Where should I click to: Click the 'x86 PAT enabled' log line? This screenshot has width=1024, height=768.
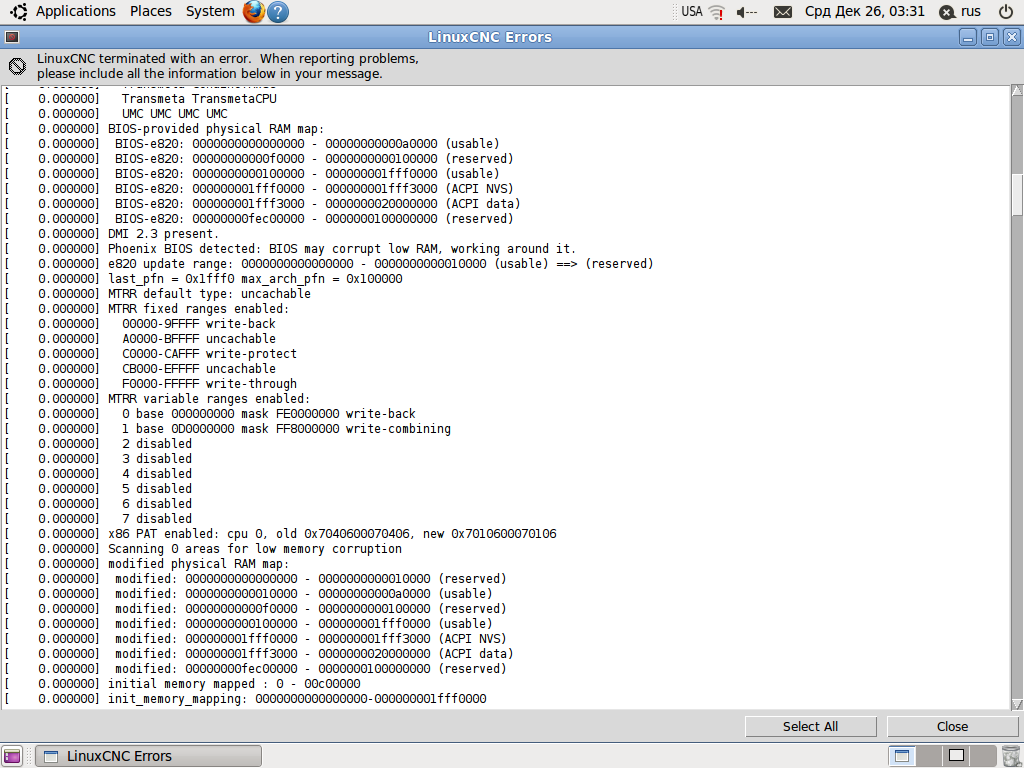click(x=332, y=534)
